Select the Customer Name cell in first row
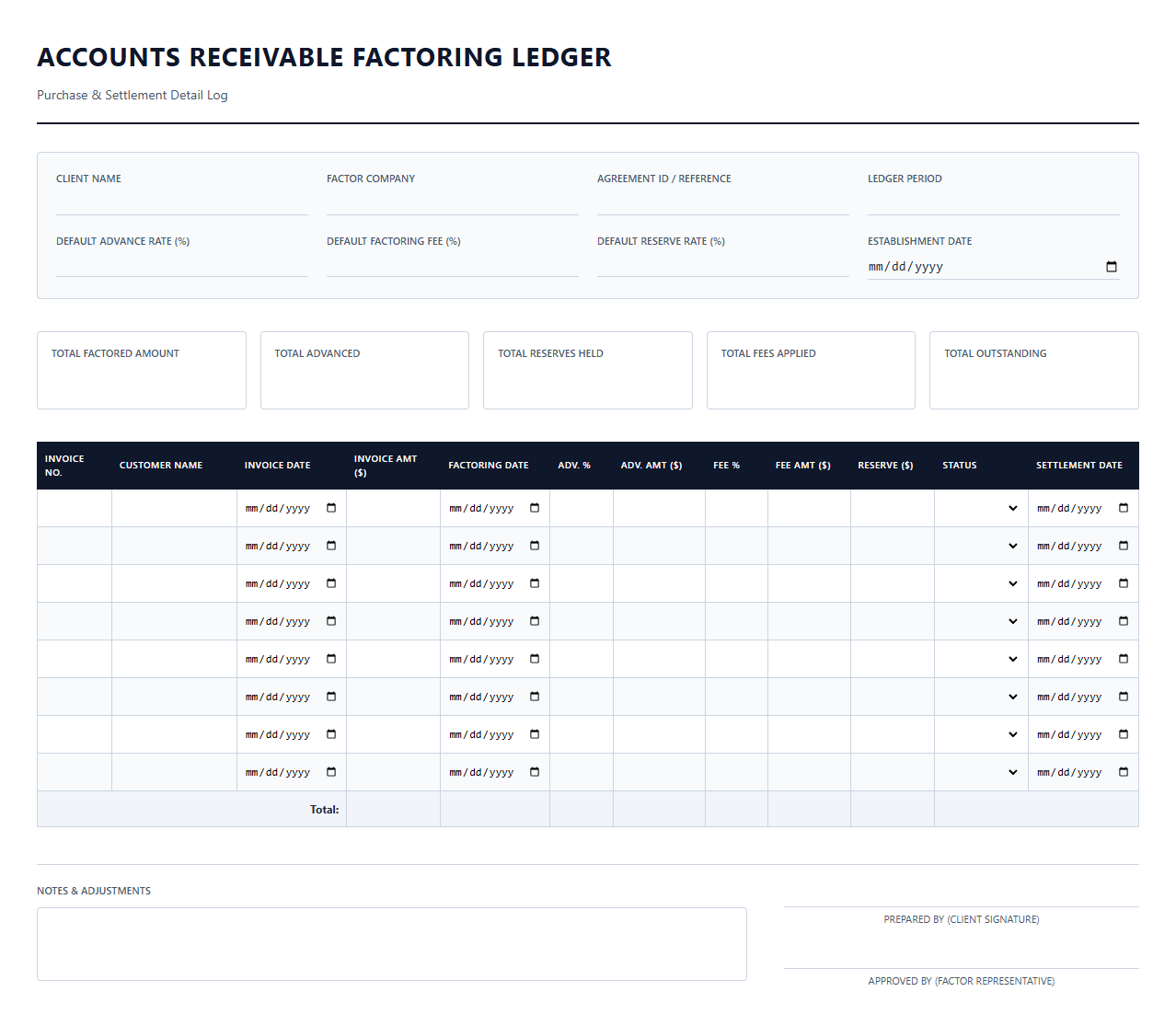The image size is (1176, 1026). tap(174, 508)
